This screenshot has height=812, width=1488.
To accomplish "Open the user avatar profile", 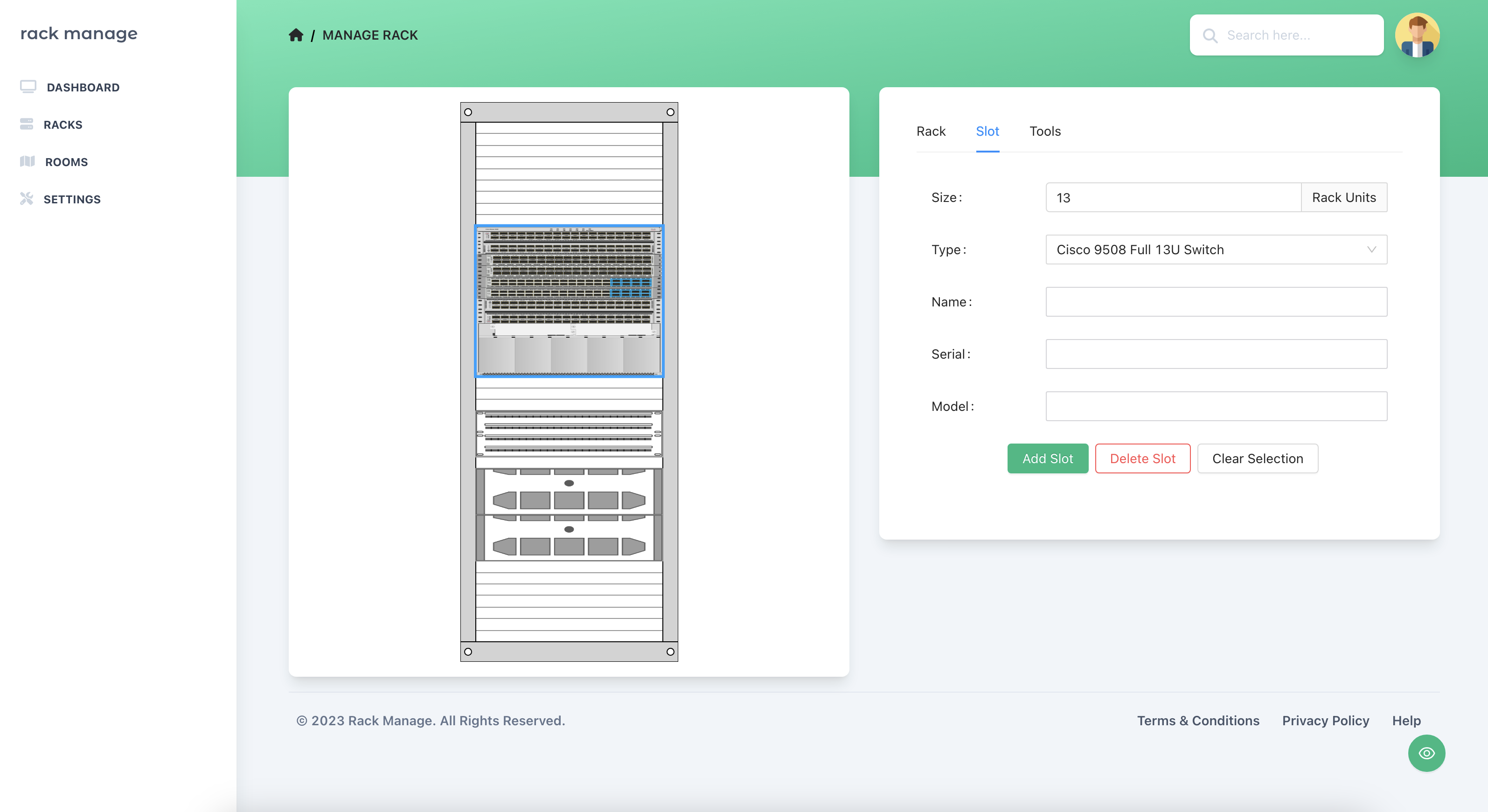I will (1417, 35).
